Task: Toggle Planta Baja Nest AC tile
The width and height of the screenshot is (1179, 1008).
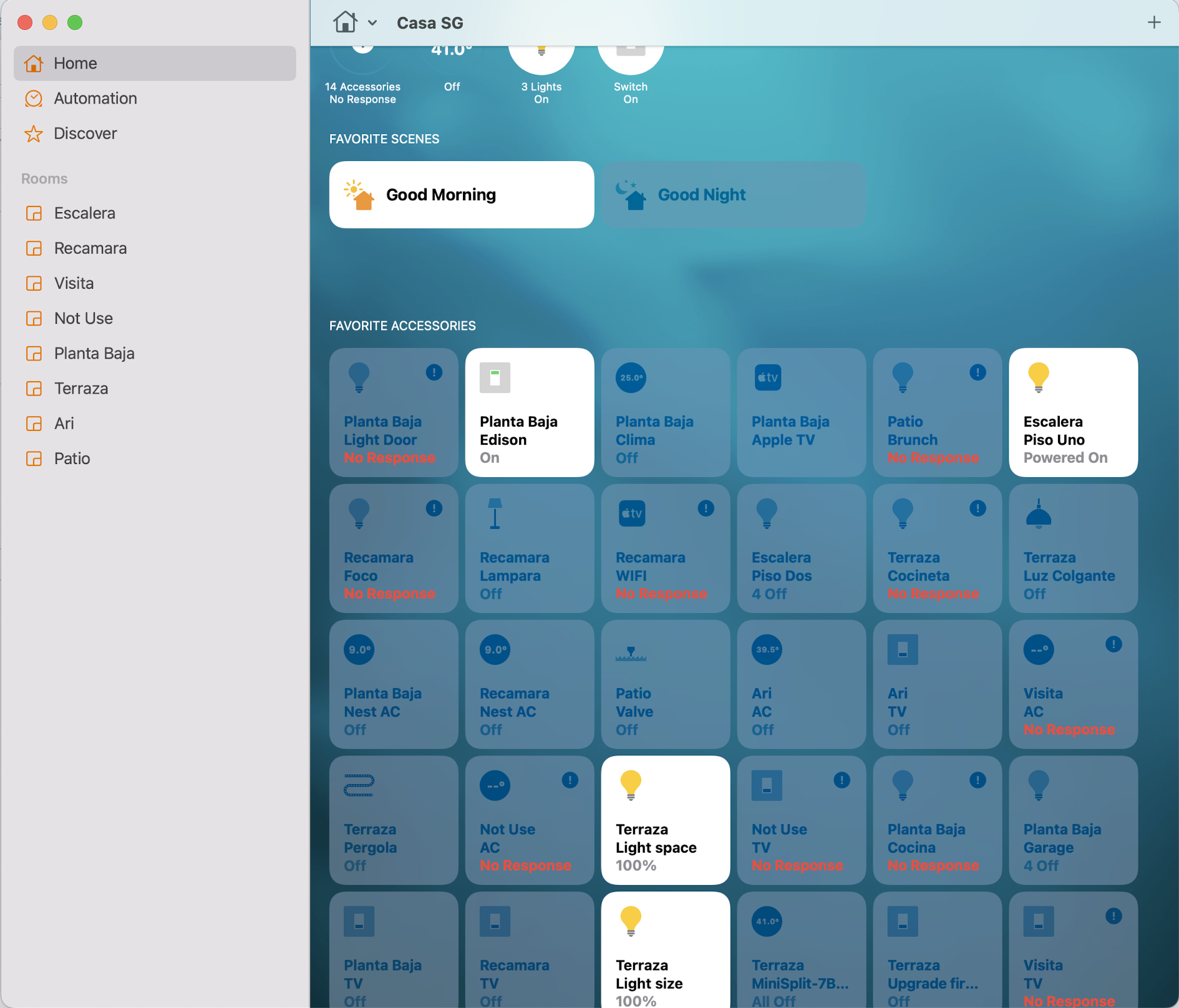Action: coord(394,684)
